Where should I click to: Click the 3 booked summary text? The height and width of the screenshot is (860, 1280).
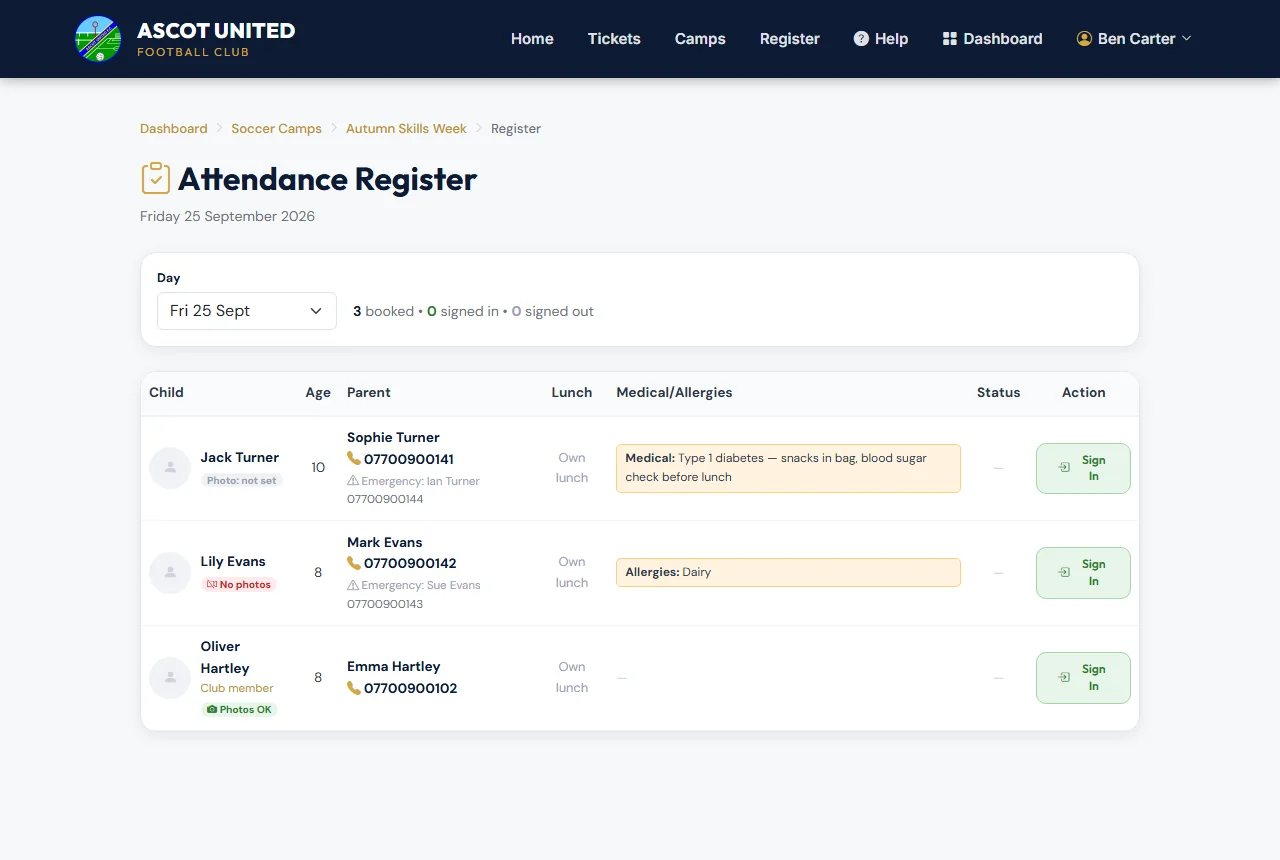pos(383,311)
